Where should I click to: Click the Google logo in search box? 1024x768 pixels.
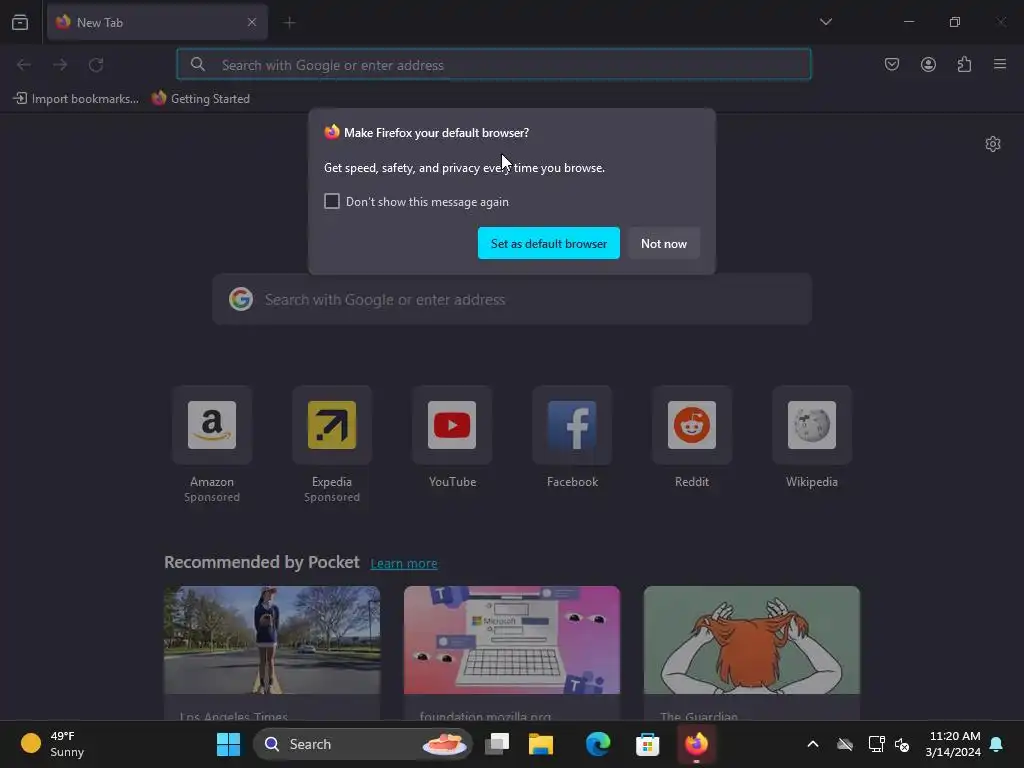[241, 299]
